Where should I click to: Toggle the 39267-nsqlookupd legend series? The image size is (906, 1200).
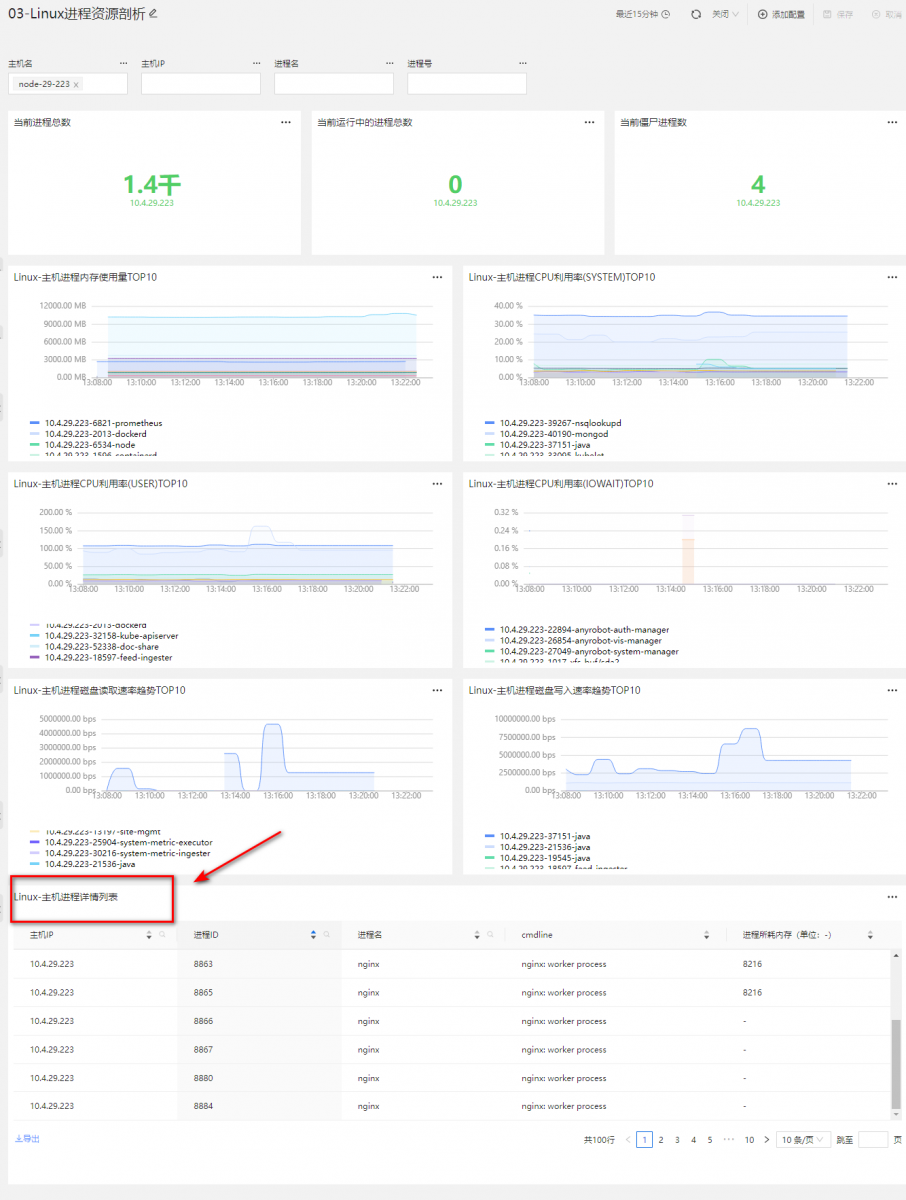553,423
